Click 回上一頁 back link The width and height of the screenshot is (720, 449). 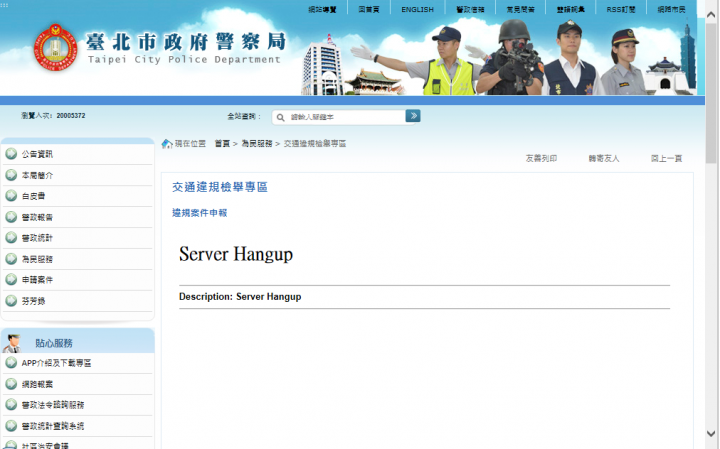click(x=666, y=158)
